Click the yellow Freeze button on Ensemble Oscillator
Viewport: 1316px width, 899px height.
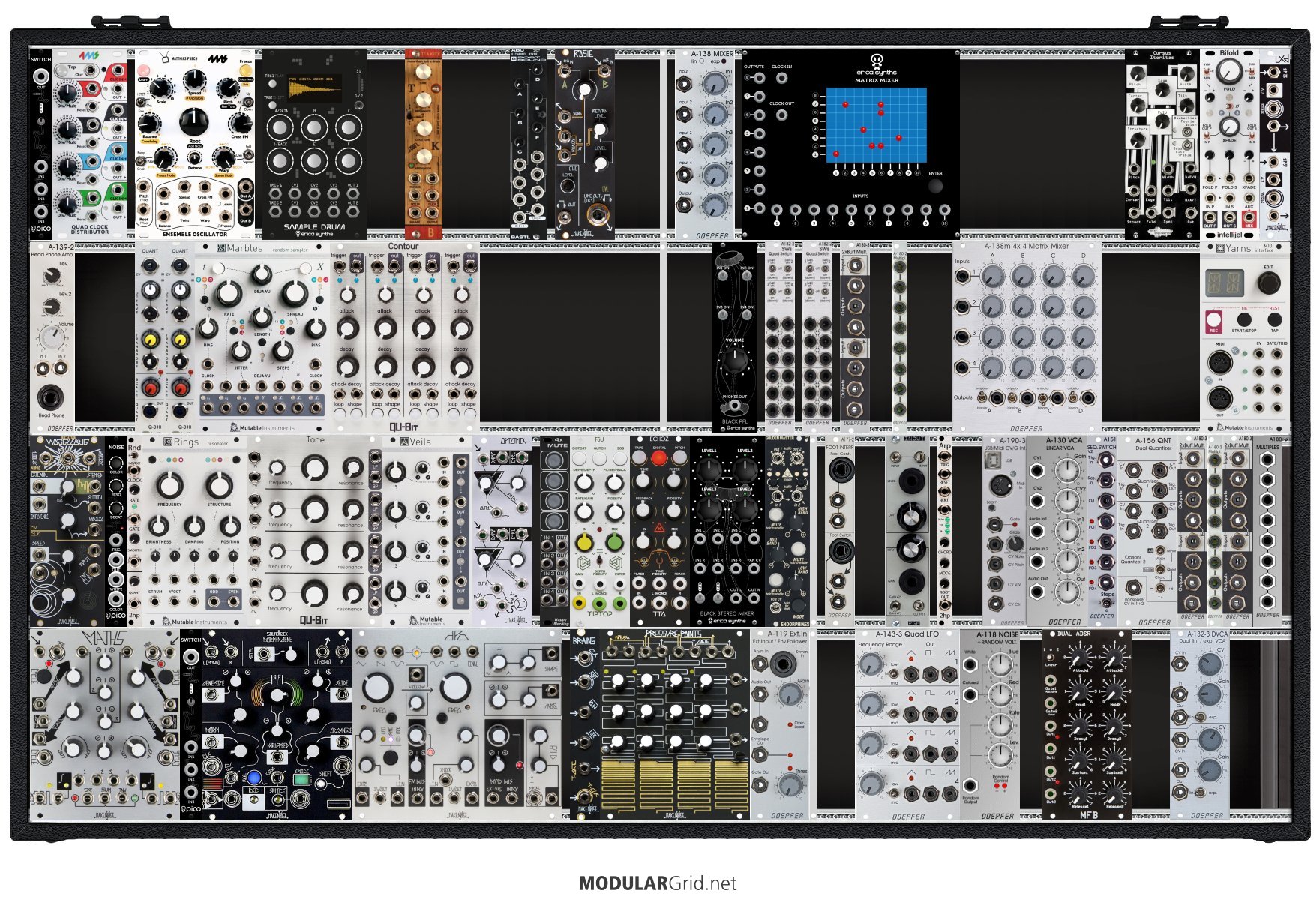click(245, 71)
